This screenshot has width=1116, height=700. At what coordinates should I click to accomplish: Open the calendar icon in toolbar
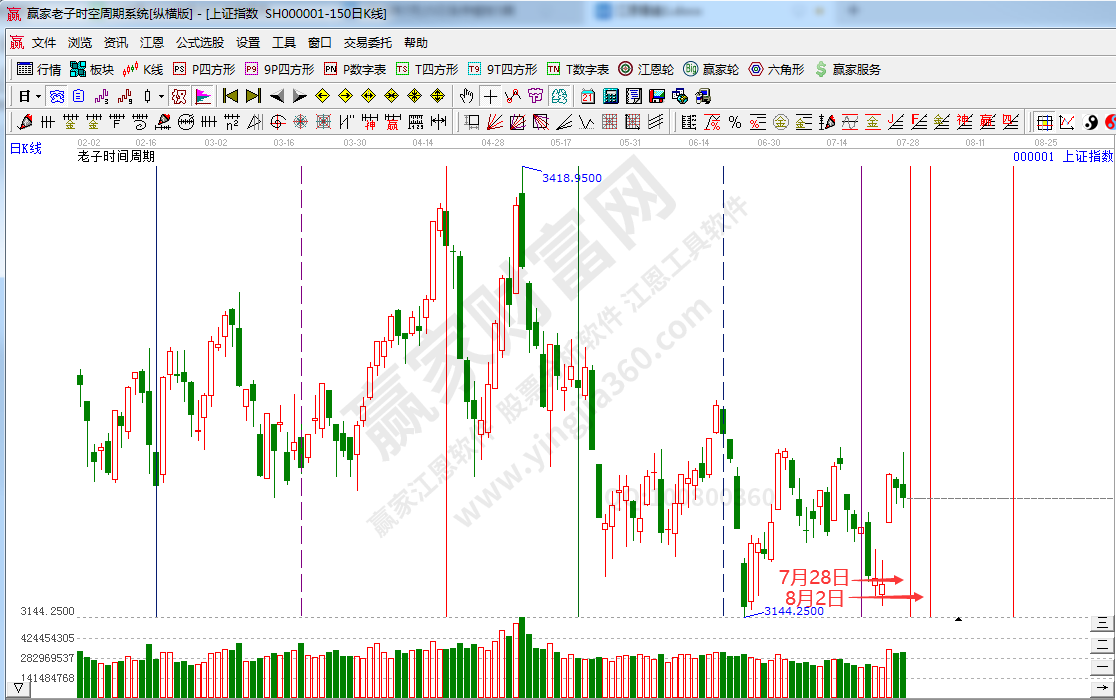[x=587, y=96]
